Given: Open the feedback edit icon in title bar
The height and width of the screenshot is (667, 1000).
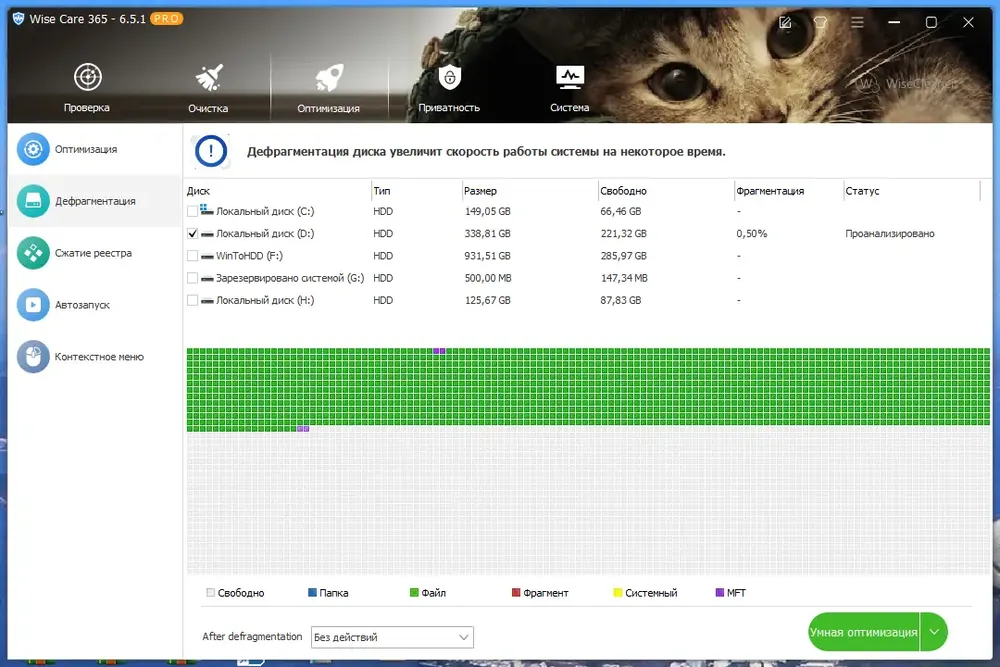Looking at the screenshot, I should coord(785,22).
